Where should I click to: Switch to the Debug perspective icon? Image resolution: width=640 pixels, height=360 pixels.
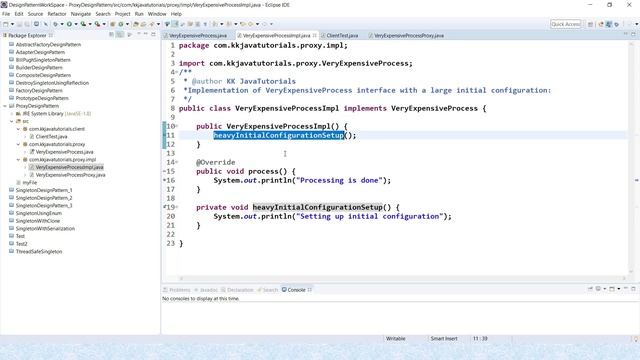tap(617, 24)
